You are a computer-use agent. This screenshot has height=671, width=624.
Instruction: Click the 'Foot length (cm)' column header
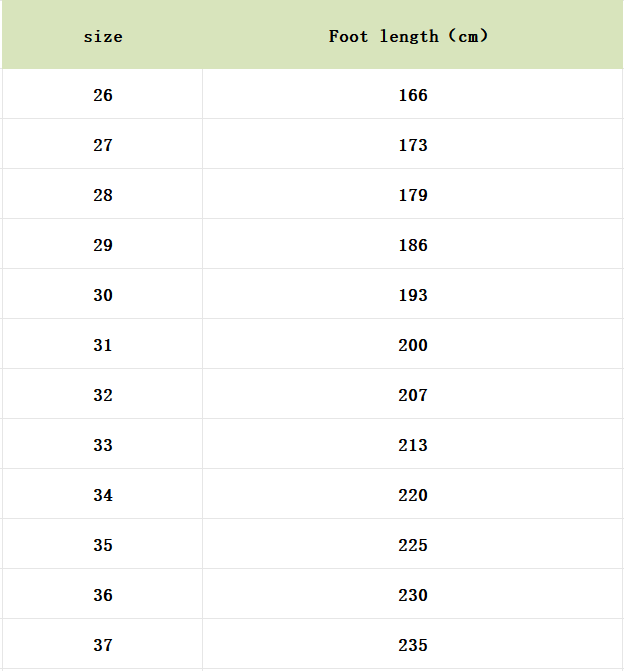412,37
